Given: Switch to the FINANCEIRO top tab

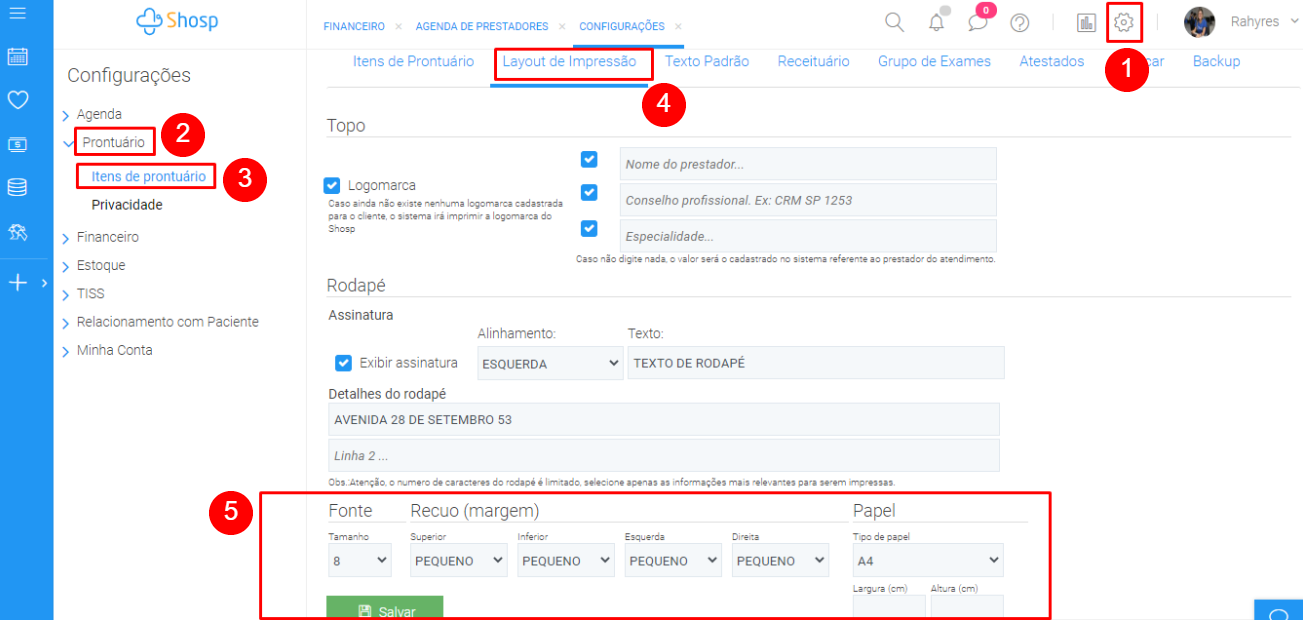Looking at the screenshot, I should tap(354, 26).
